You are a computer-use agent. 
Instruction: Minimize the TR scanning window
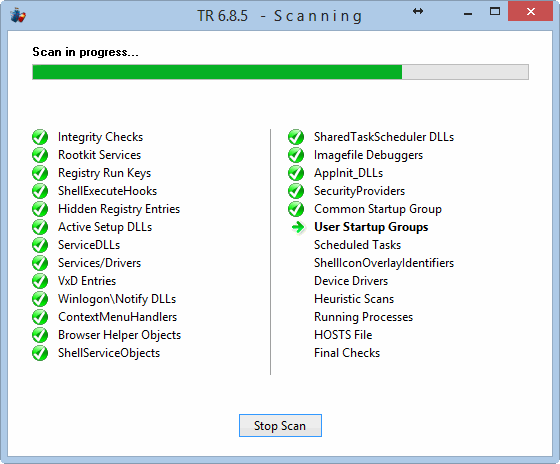(x=468, y=14)
